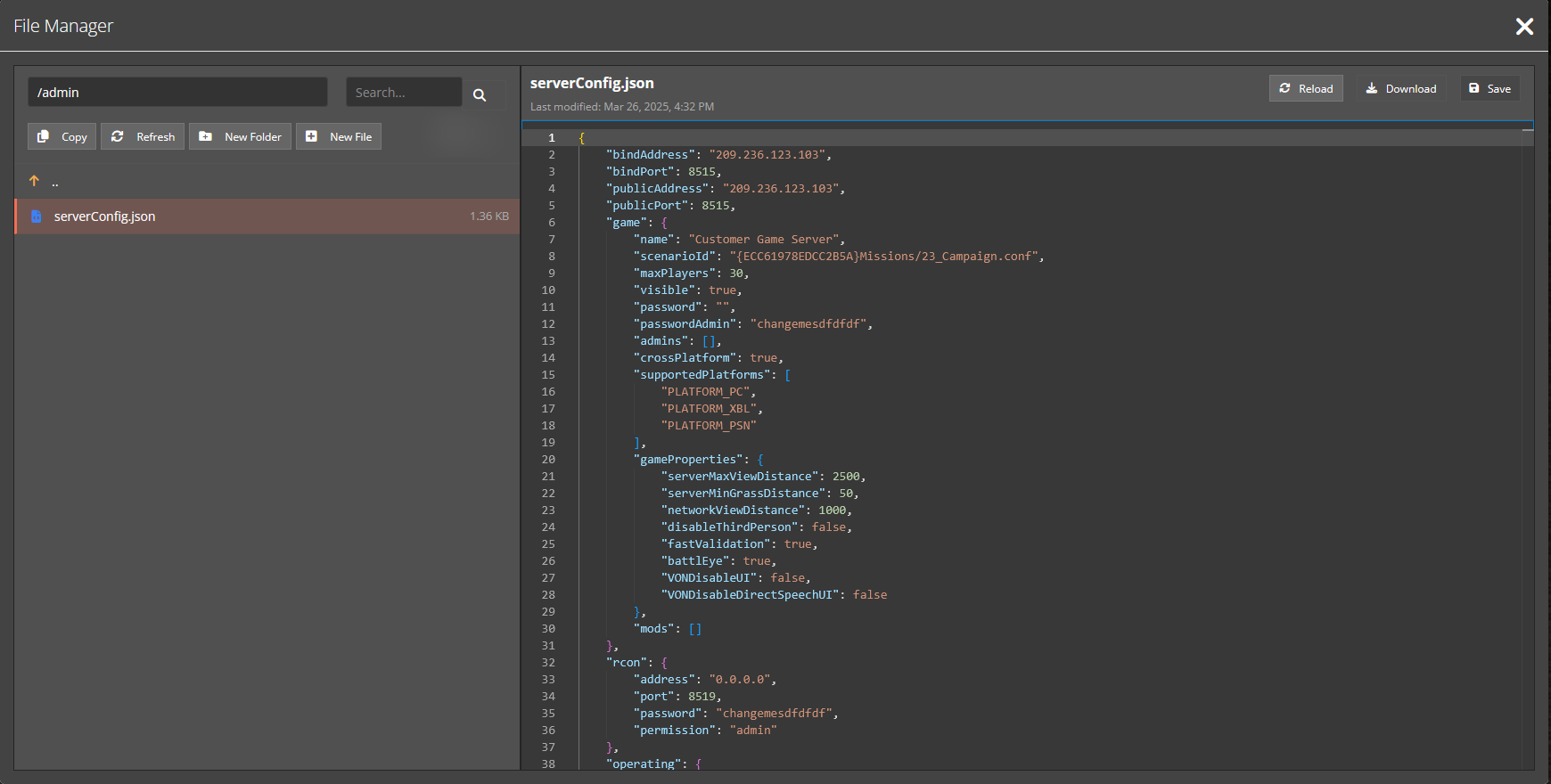The height and width of the screenshot is (784, 1551).
Task: Click on the passwordAdmin value text
Action: pos(811,324)
